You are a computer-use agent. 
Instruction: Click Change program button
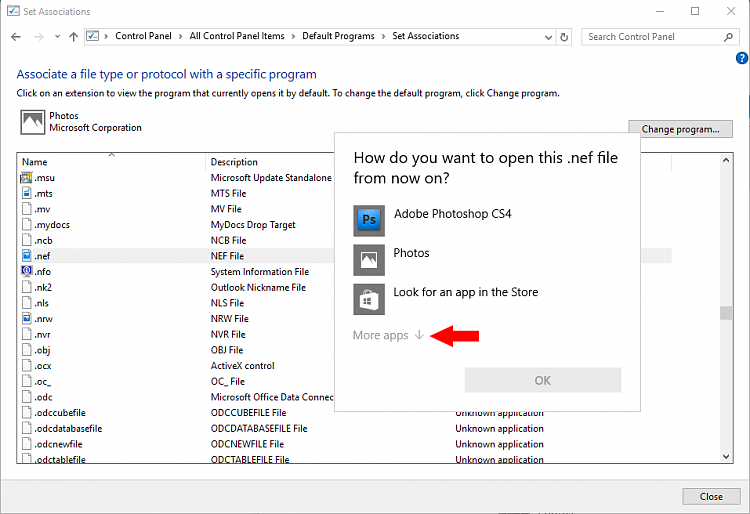[x=680, y=129]
